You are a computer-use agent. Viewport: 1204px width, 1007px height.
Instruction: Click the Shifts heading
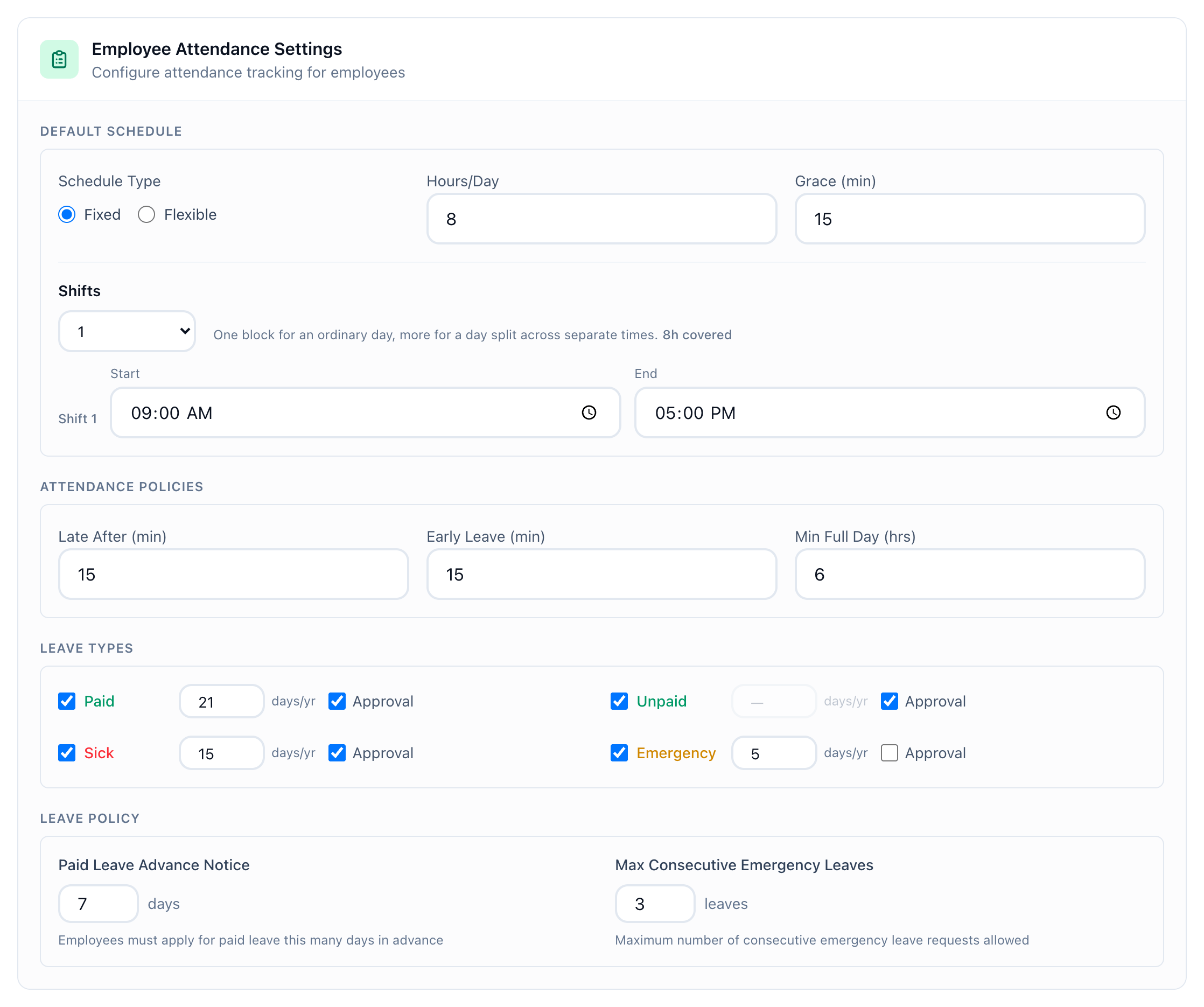point(80,291)
